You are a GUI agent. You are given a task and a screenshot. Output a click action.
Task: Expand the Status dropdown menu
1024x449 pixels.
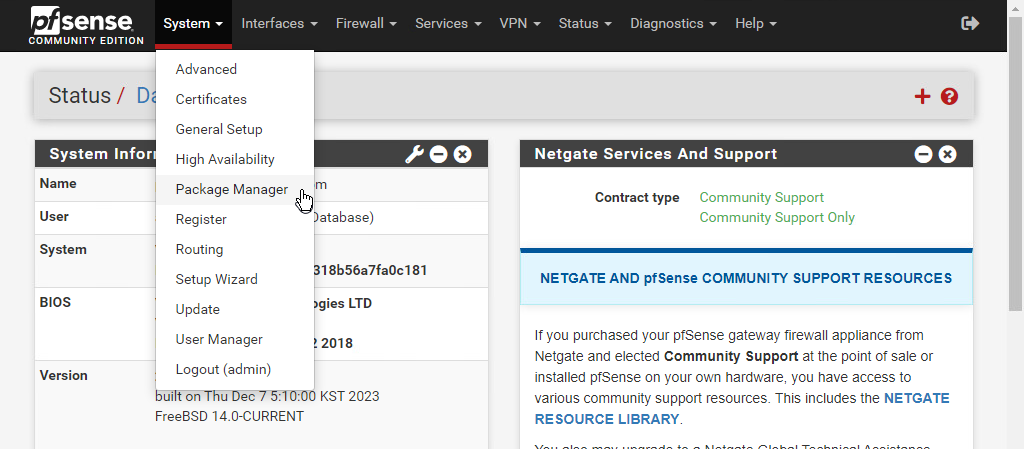pos(585,23)
